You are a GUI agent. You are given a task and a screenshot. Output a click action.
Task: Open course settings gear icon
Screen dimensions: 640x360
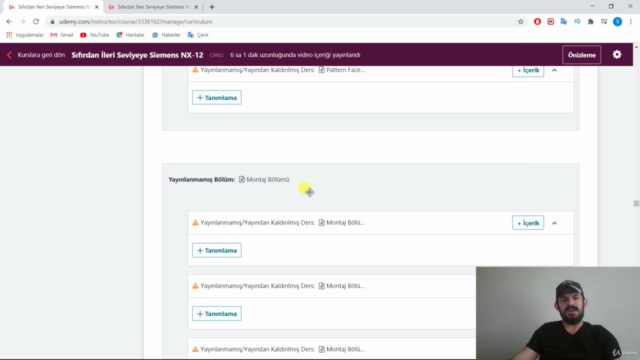[x=617, y=55]
